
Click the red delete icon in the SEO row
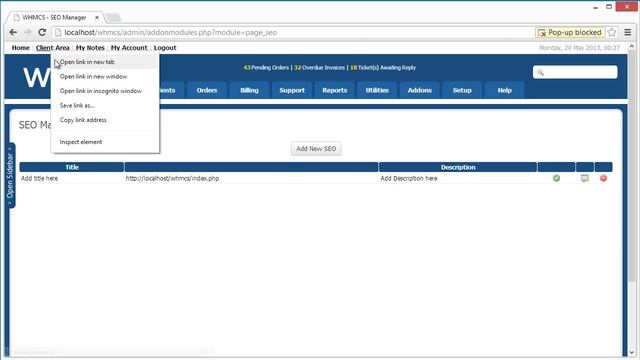tap(603, 178)
